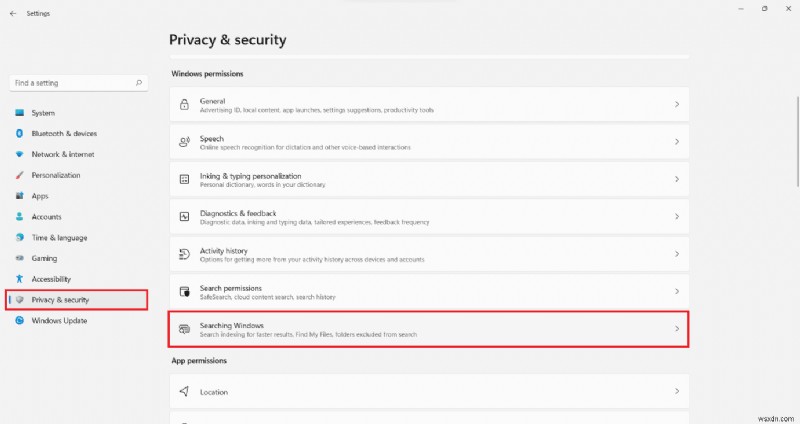This screenshot has width=800, height=424.
Task: Expand the Search permissions chevron
Action: click(677, 291)
